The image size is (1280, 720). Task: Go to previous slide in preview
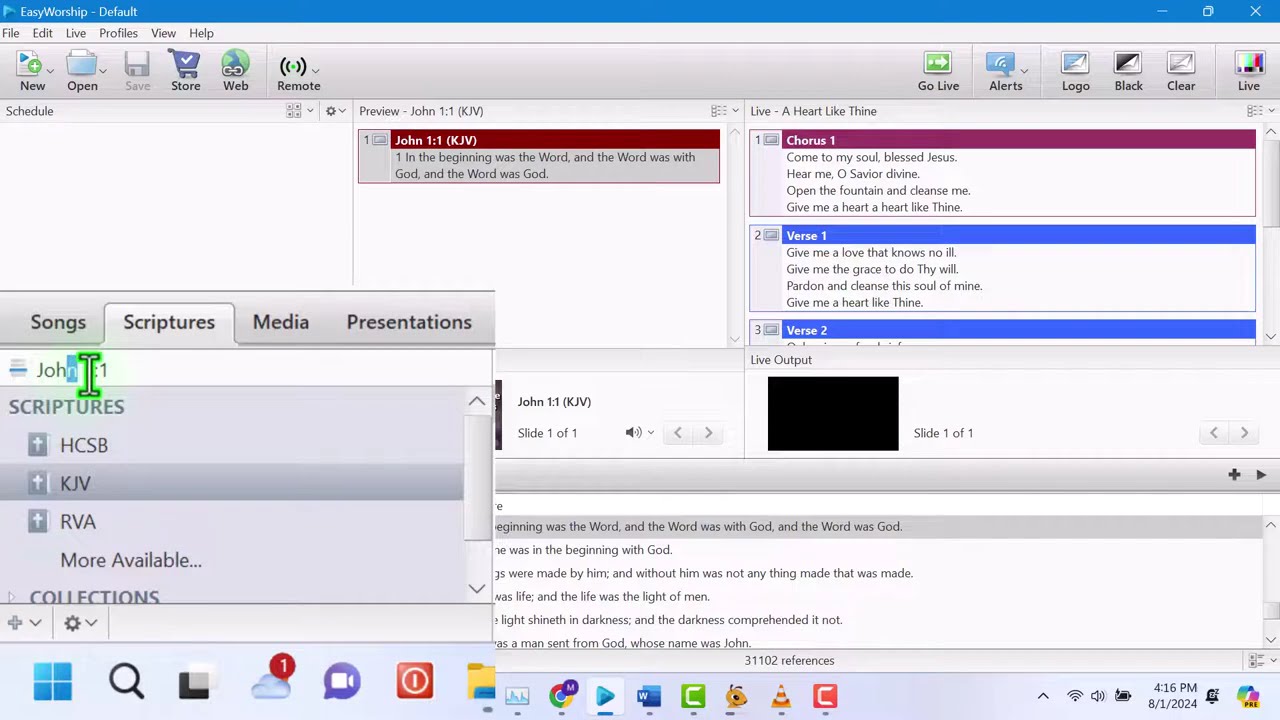(678, 433)
